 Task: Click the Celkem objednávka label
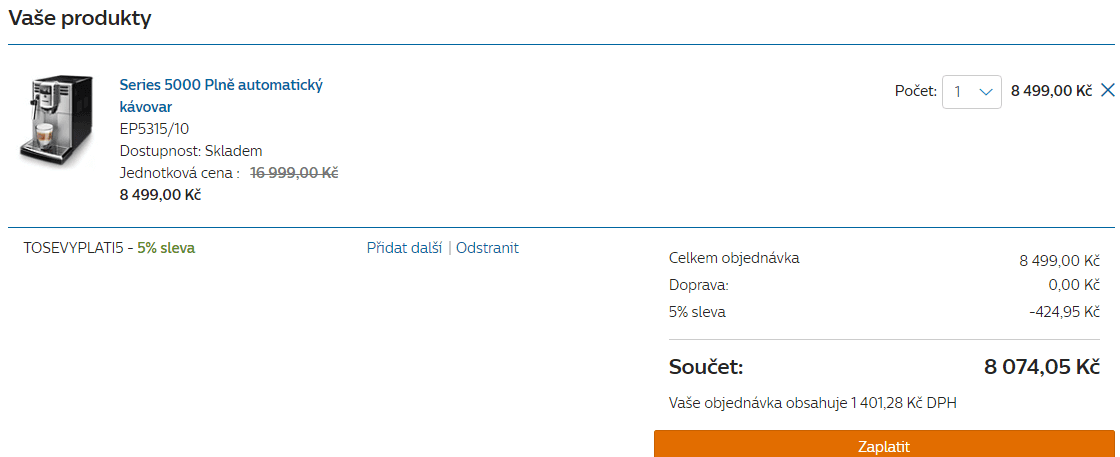pyautogui.click(x=734, y=258)
